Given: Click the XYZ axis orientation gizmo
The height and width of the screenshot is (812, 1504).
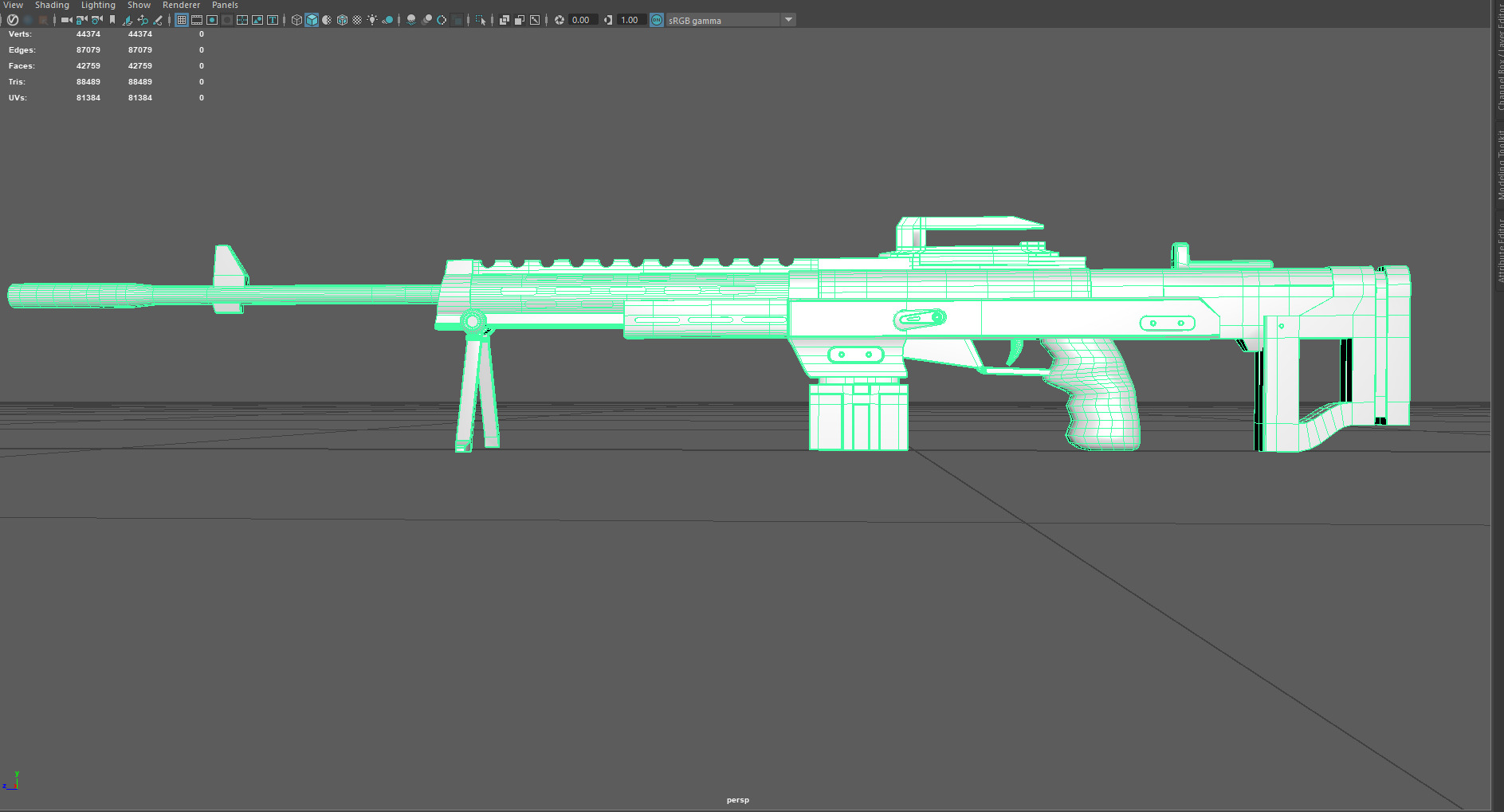Looking at the screenshot, I should (11, 782).
